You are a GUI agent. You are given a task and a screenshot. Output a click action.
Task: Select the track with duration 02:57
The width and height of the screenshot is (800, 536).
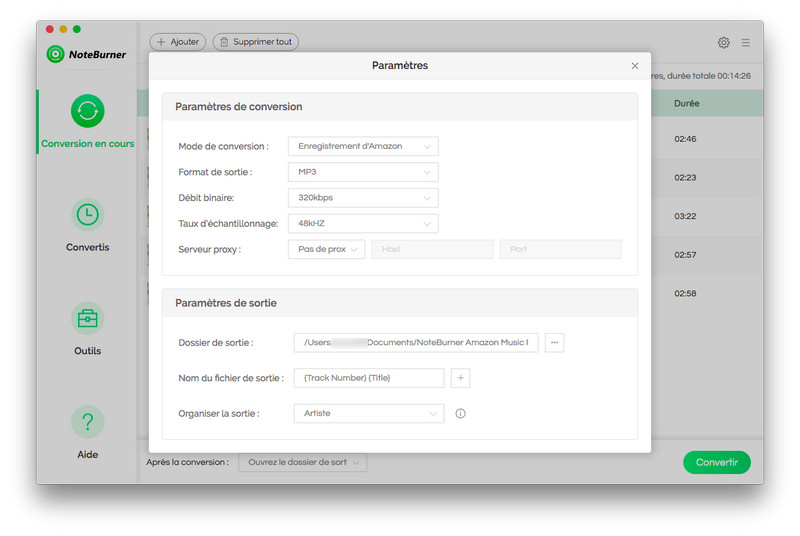click(x=685, y=255)
